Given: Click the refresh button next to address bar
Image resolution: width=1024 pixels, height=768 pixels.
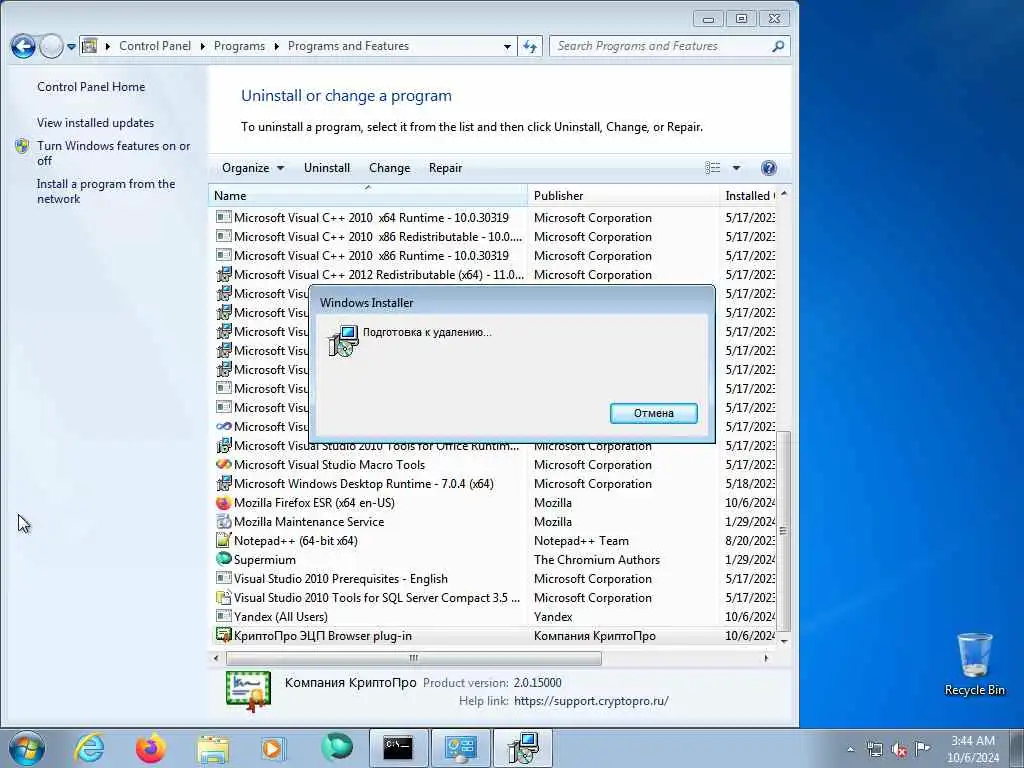Looking at the screenshot, I should 530,46.
